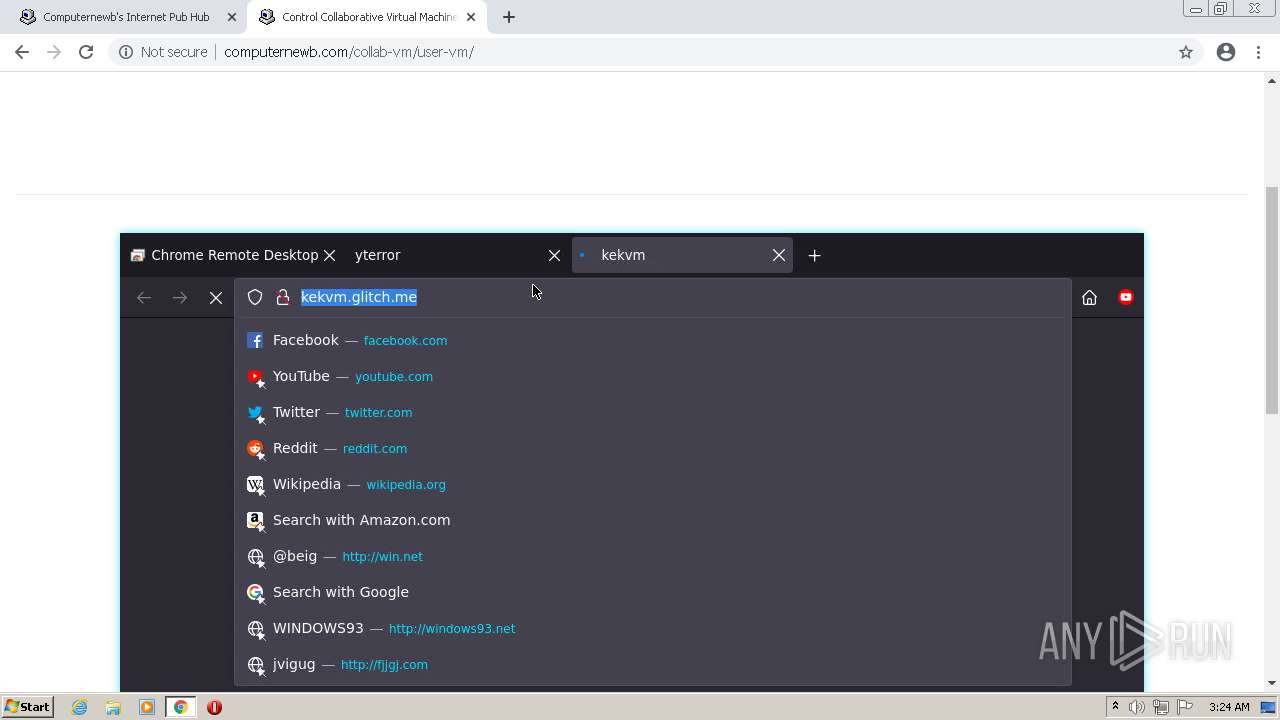Close the yterror tab in VM
1280x720 pixels.
click(554, 255)
